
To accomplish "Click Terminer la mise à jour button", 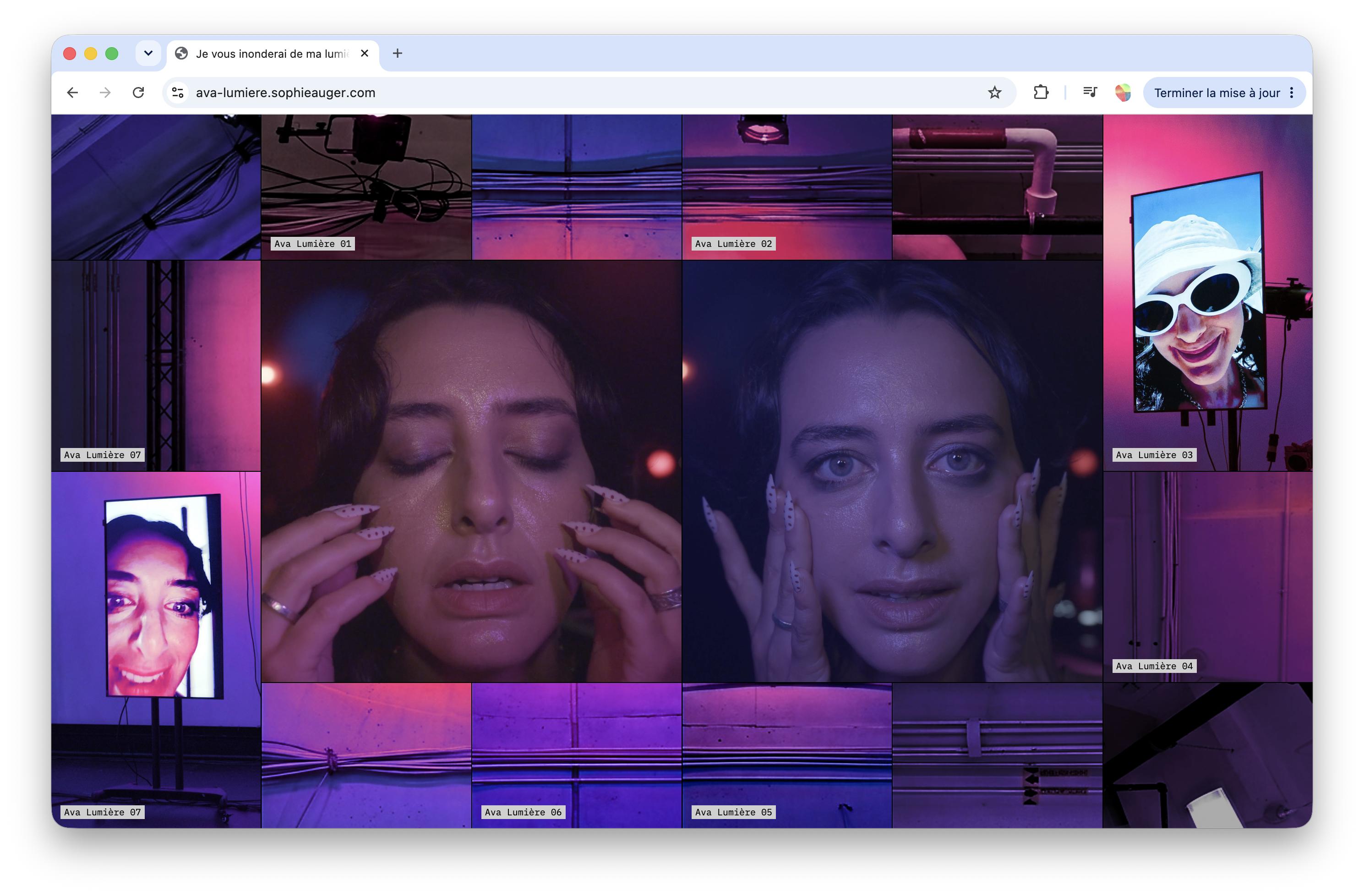I will coord(1216,92).
